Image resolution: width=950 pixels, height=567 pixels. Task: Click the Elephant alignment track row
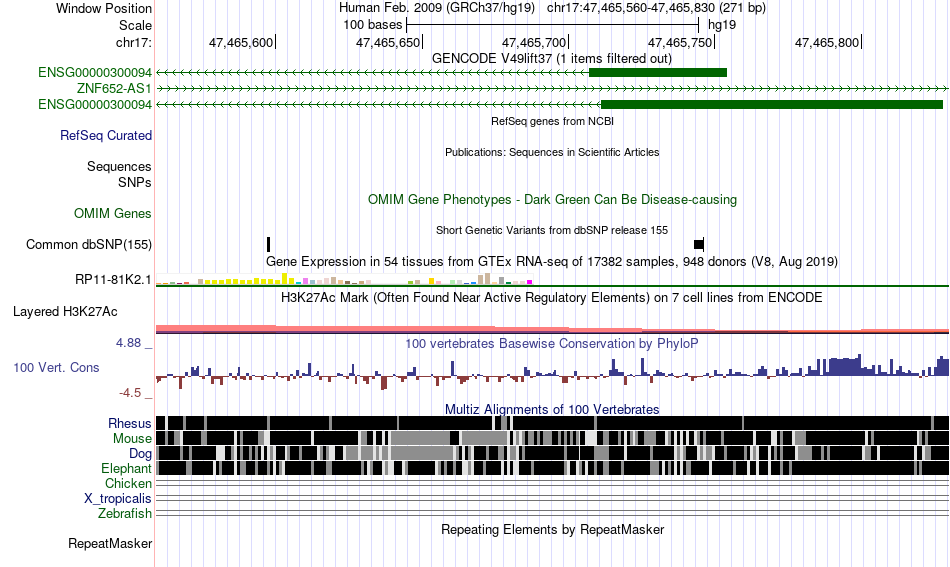coord(553,468)
